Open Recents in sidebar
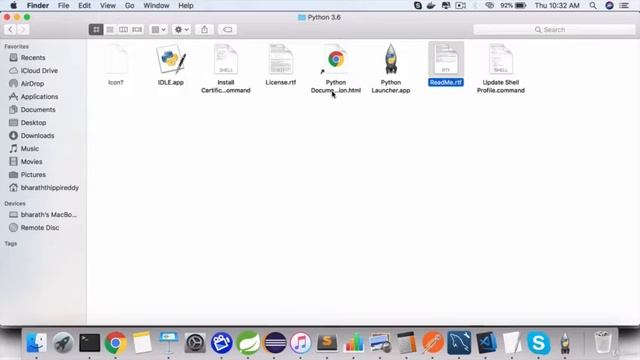The width and height of the screenshot is (640, 360). 33,58
